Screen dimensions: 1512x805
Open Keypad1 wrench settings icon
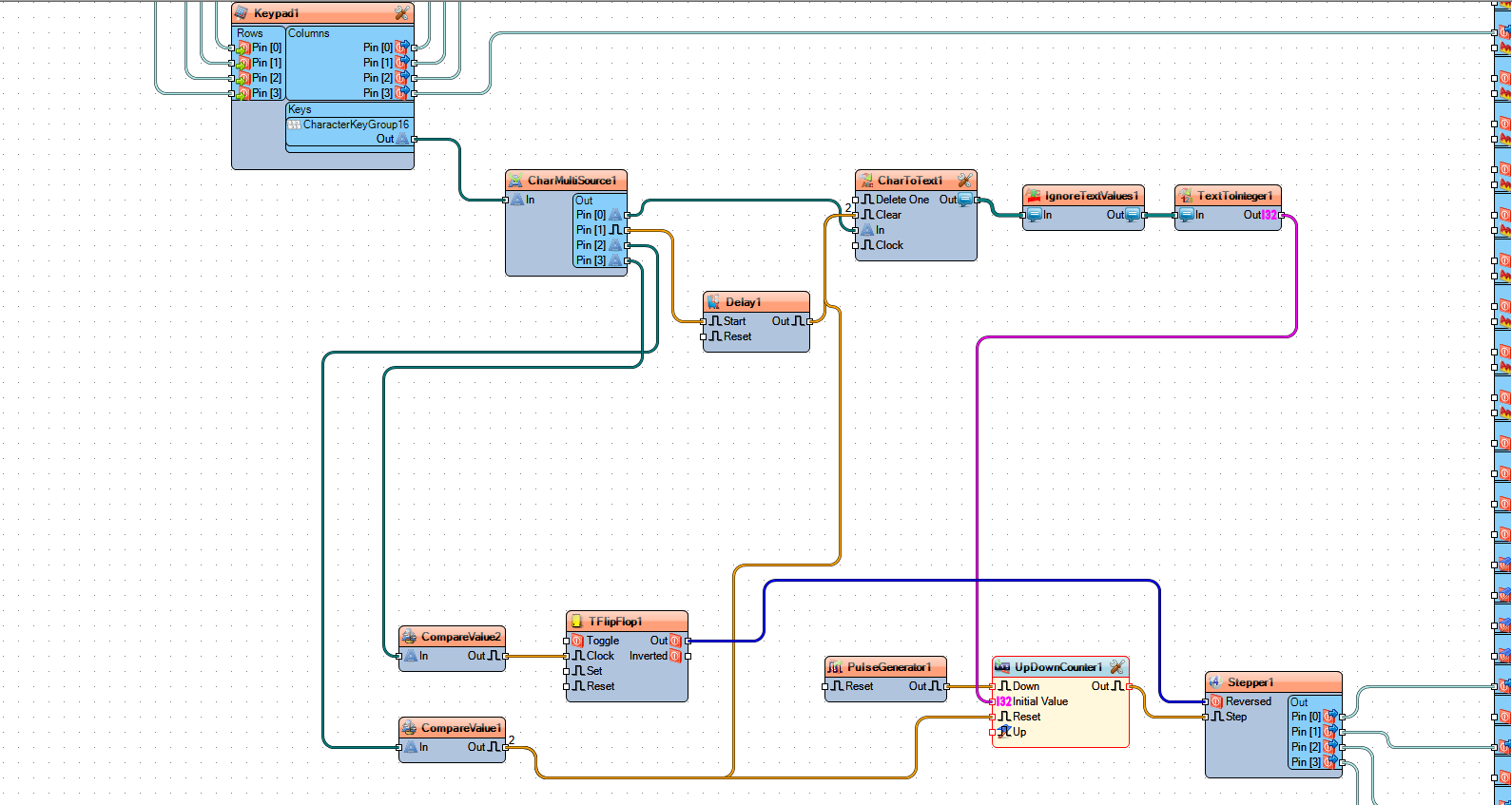(402, 13)
